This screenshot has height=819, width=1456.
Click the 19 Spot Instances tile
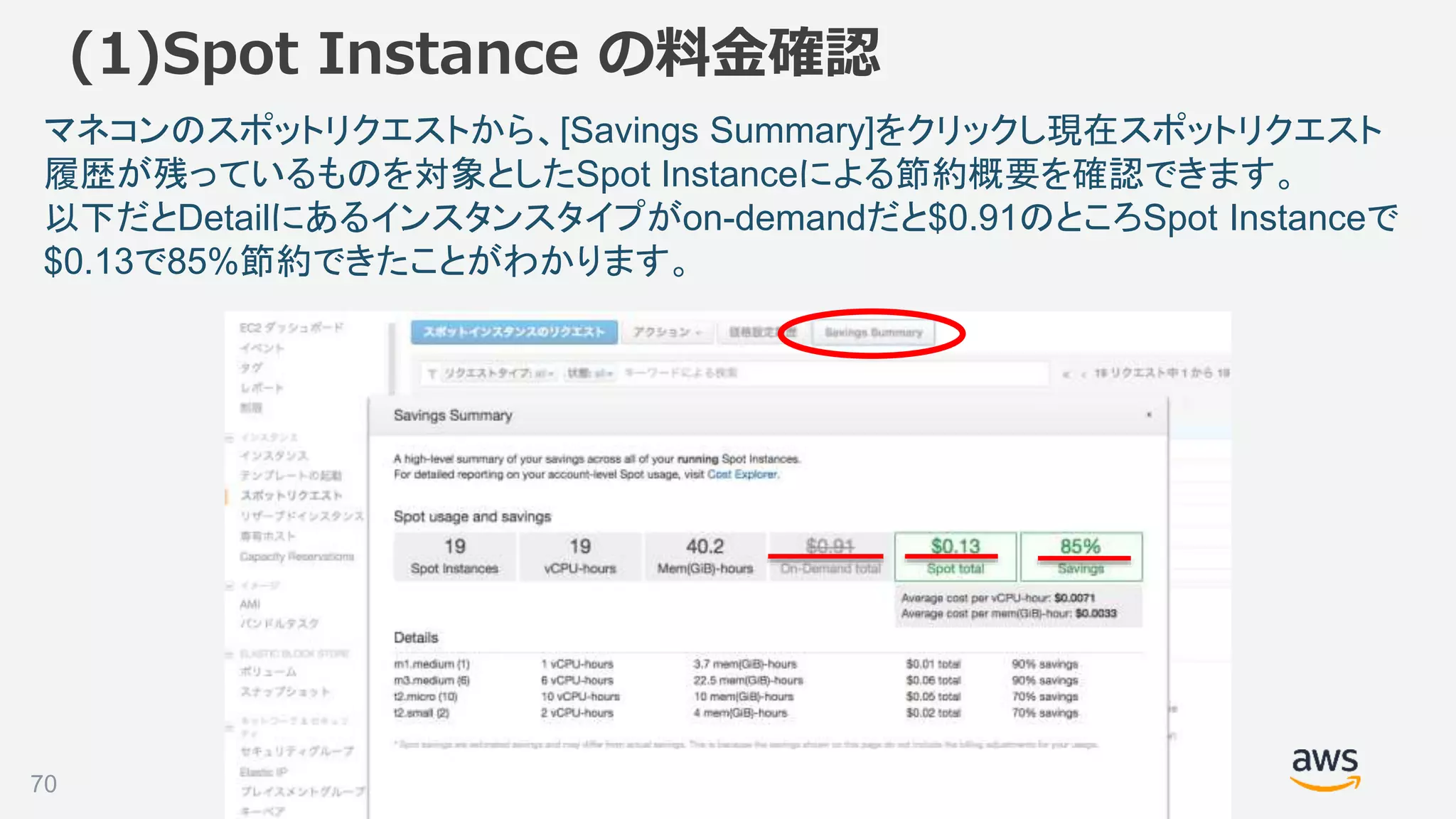(x=455, y=557)
